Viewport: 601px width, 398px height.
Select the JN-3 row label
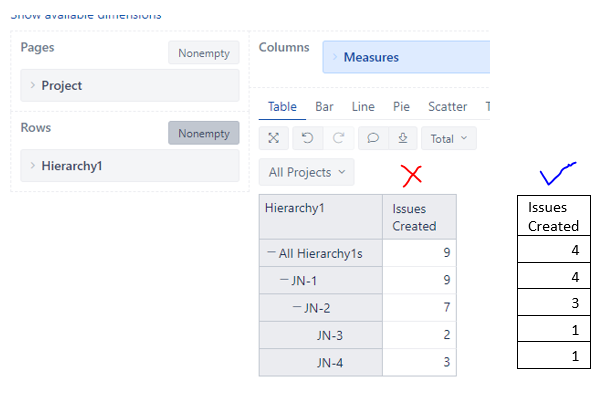click(x=330, y=336)
